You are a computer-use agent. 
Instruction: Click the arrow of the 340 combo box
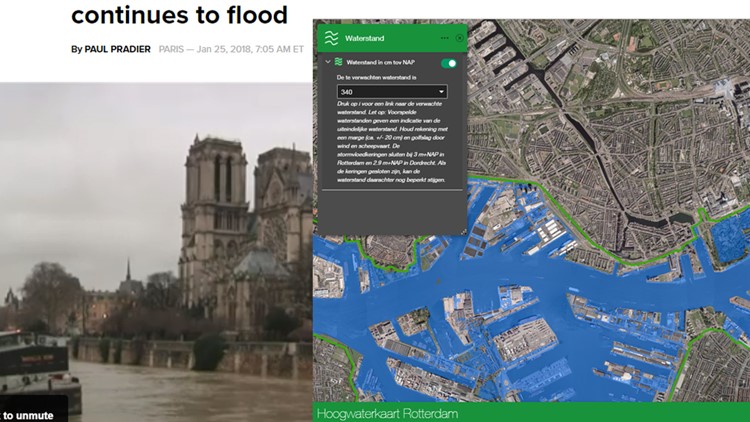pos(441,92)
